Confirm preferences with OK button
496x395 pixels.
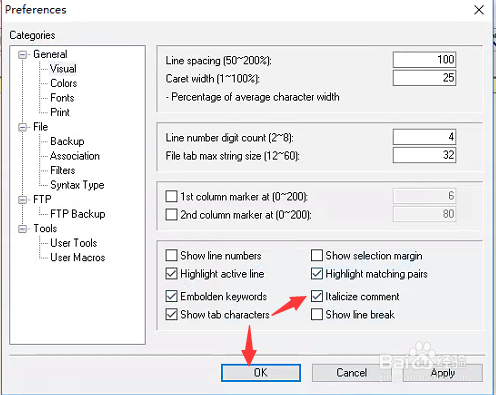click(x=261, y=373)
